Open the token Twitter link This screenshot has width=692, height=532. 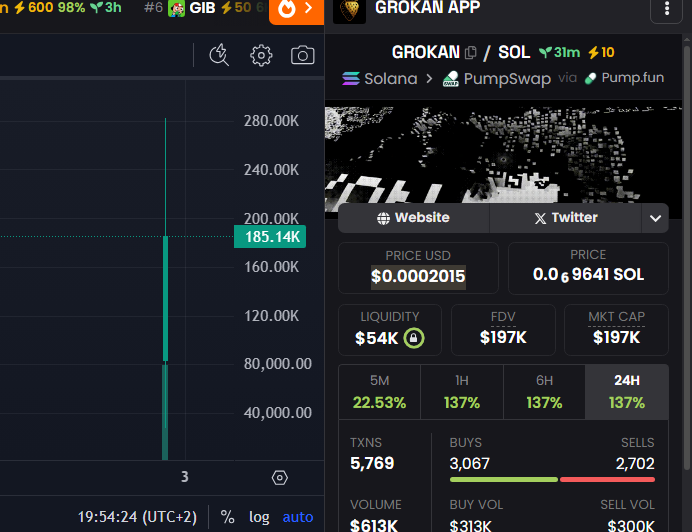coord(565,218)
